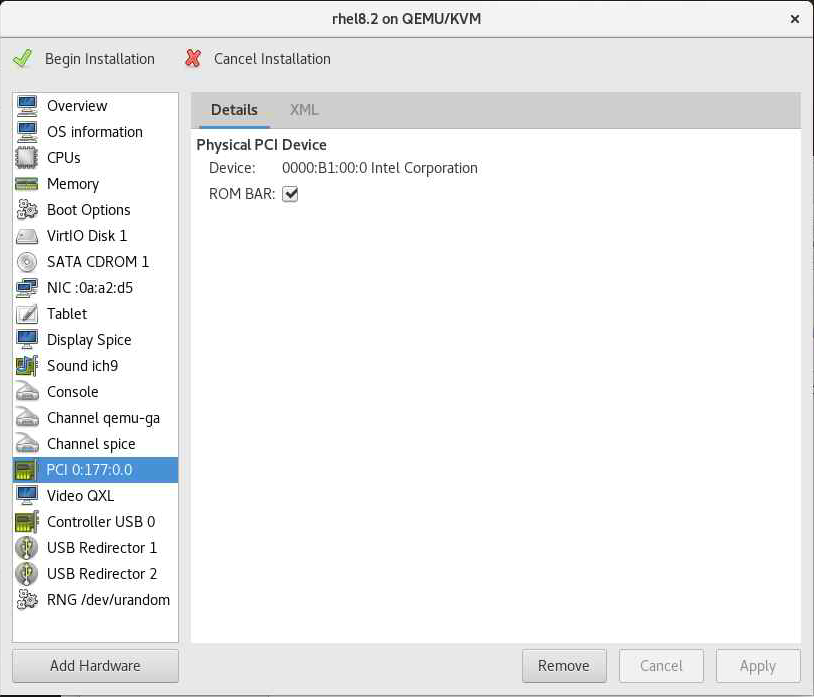Toggle the ROM BAR checkbox
This screenshot has height=697, width=814.
tap(291, 194)
